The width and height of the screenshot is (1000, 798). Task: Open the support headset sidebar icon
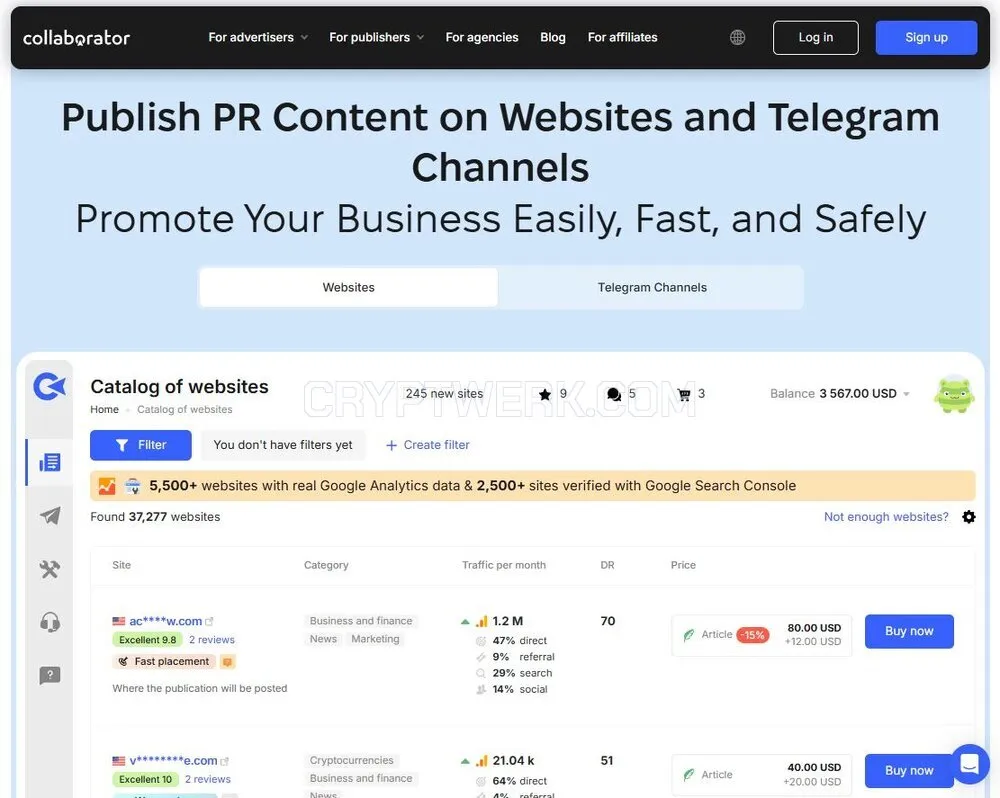click(x=50, y=622)
